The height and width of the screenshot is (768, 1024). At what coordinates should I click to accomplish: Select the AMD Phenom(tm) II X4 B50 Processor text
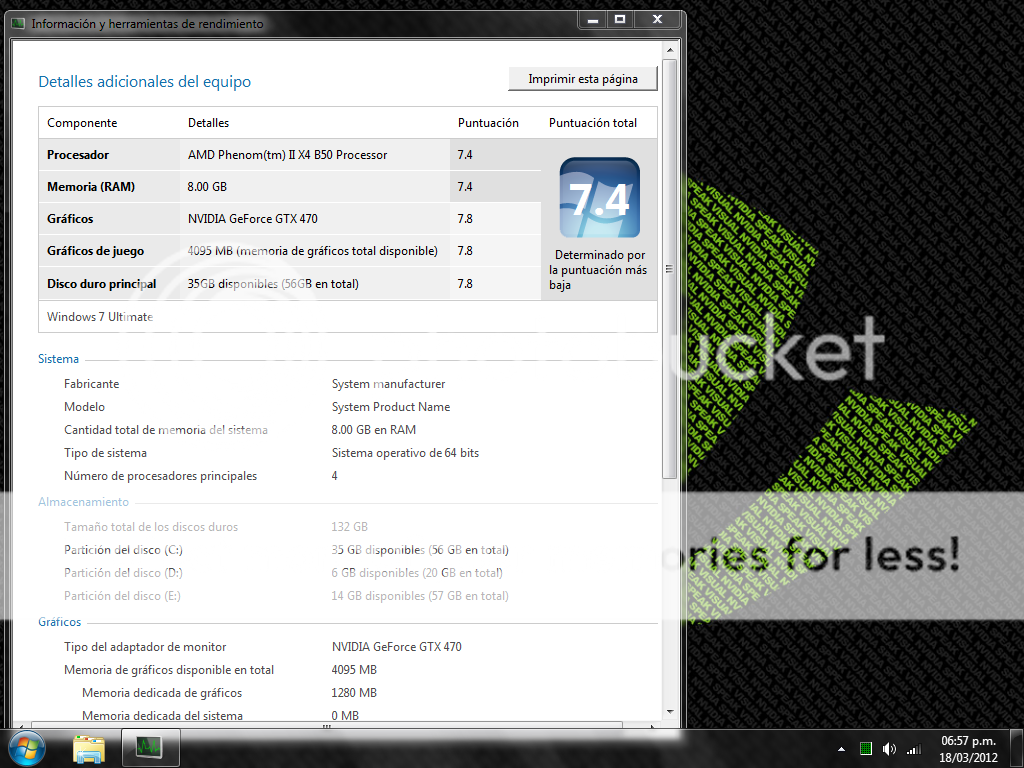point(287,155)
